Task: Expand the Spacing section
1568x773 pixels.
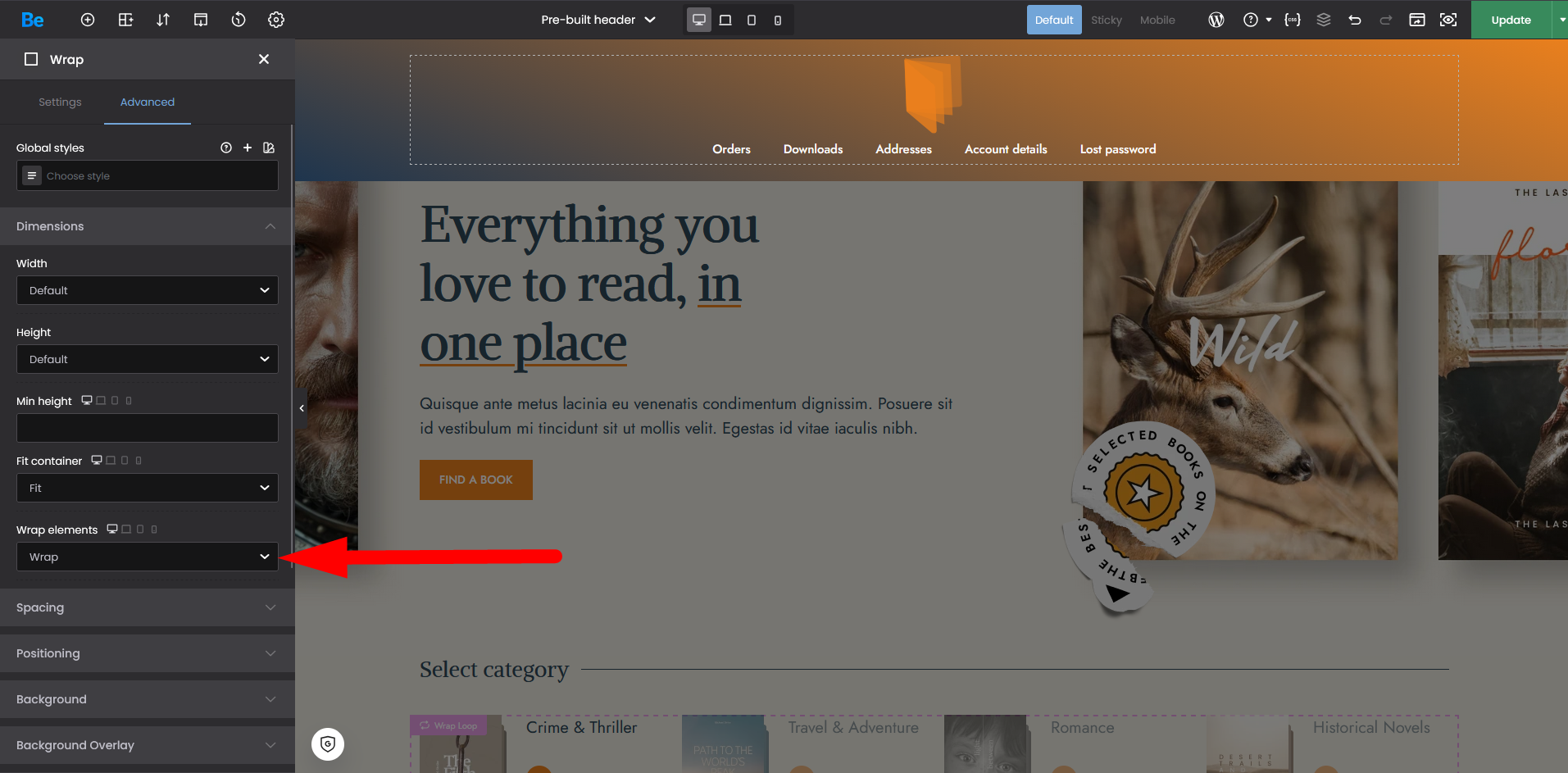Action: [148, 607]
